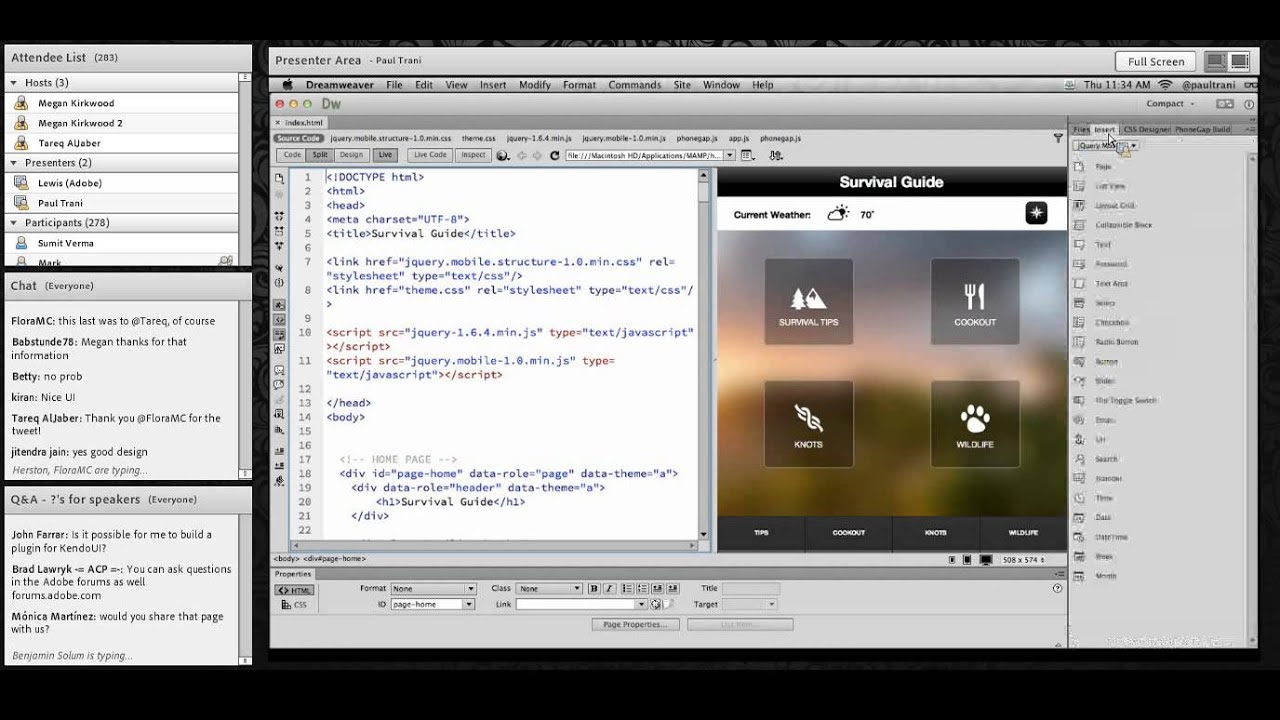Collapse the Participants group
The image size is (1280, 720).
[14, 223]
